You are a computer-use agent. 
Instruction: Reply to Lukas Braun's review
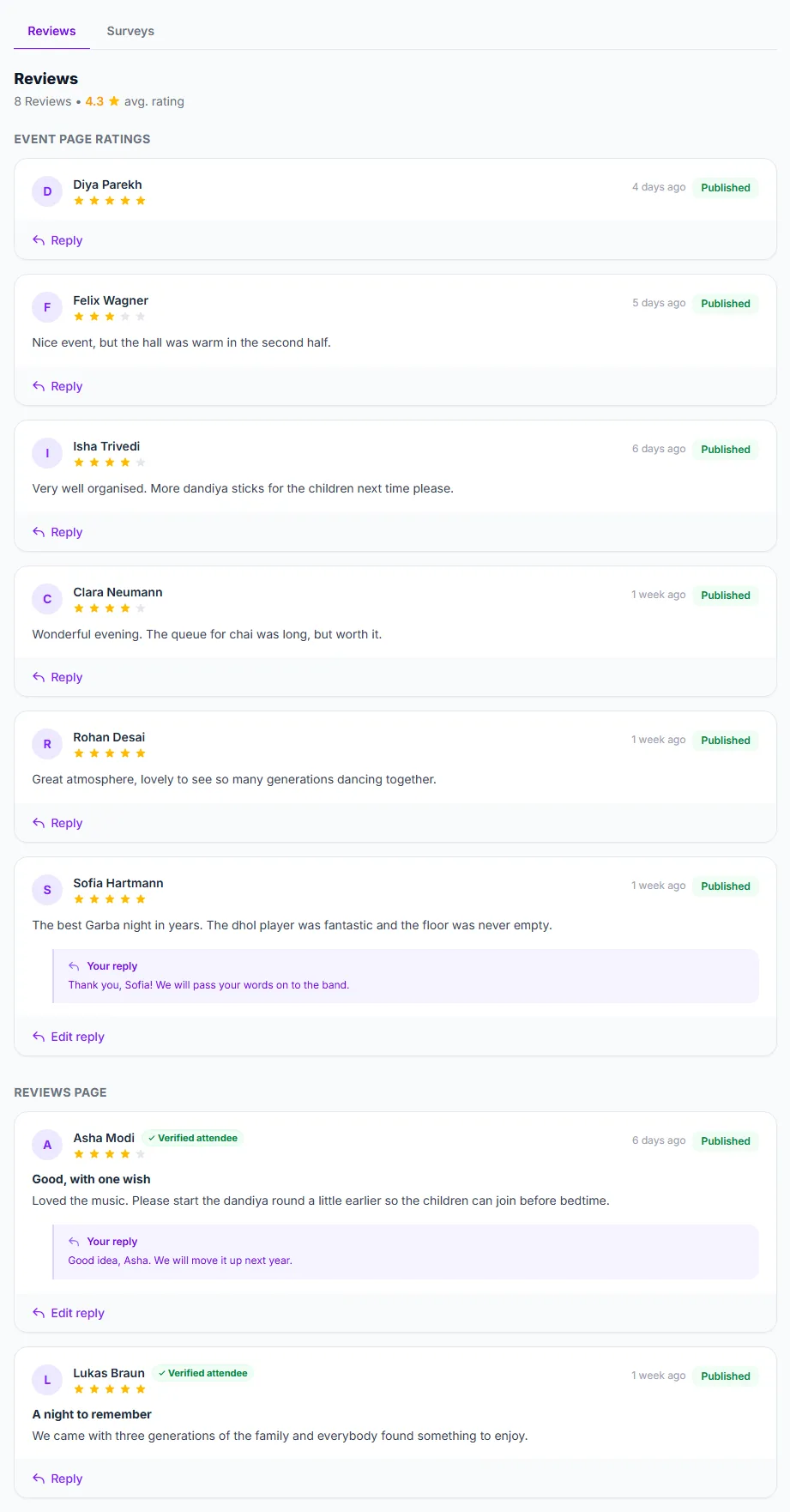[x=57, y=1479]
